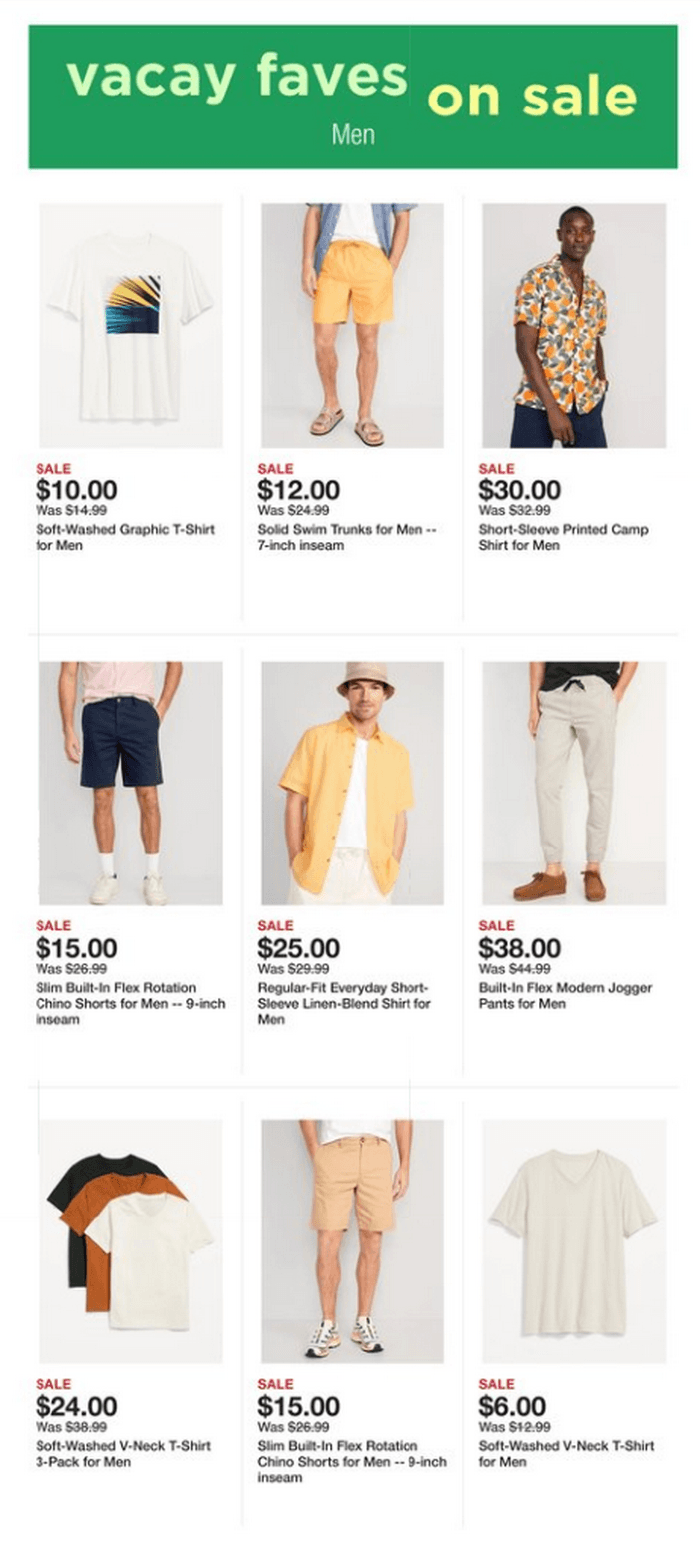Select the navy chino shorts photo
The image size is (700, 1553).
coord(131,783)
